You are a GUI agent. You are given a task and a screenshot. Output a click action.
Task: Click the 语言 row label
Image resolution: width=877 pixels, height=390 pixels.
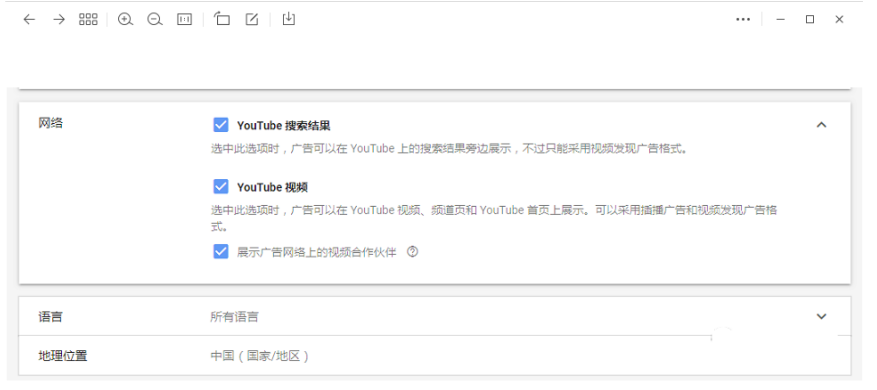click(x=50, y=317)
